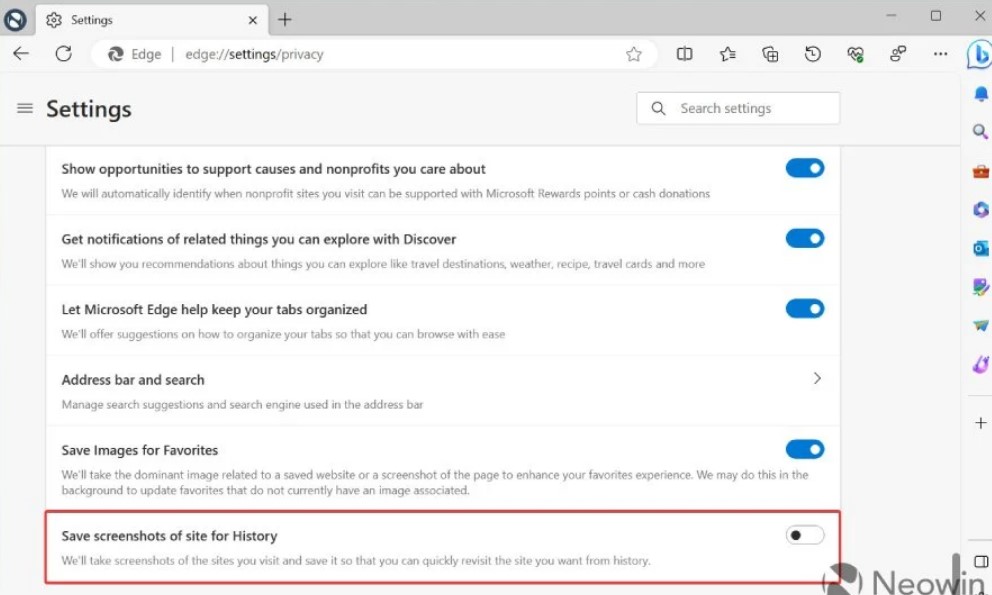
Task: Reload the settings page
Action: click(x=63, y=54)
